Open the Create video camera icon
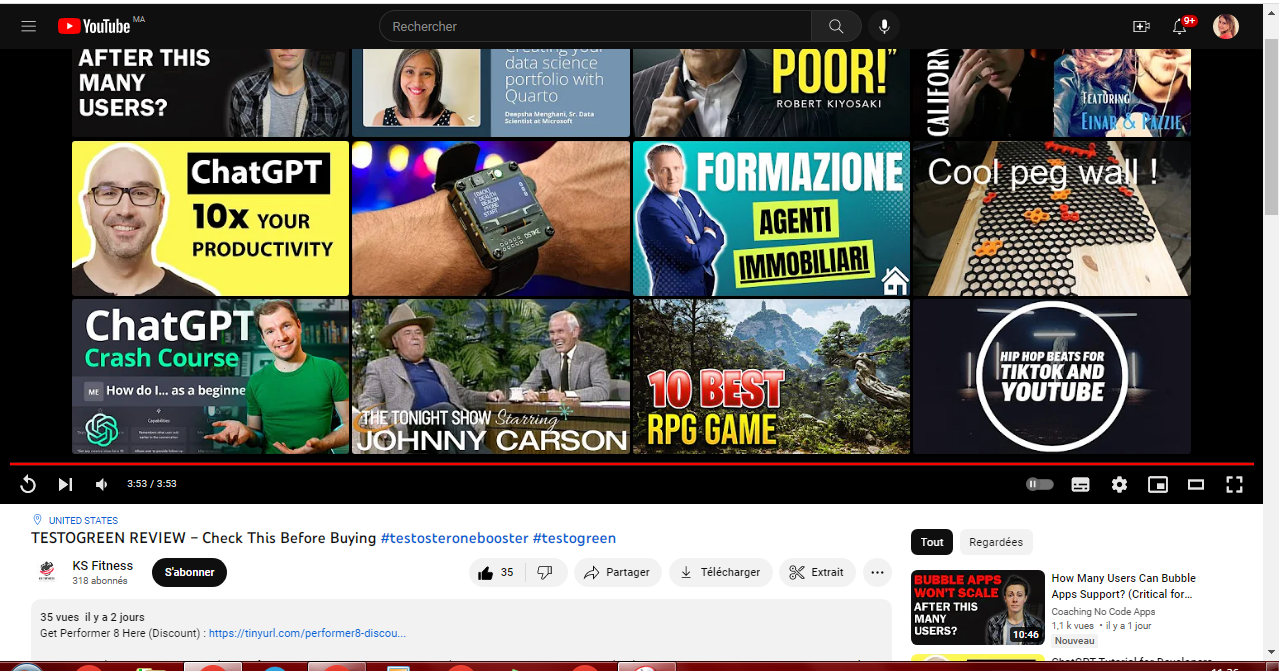The width and height of the screenshot is (1279, 671). (x=1141, y=27)
